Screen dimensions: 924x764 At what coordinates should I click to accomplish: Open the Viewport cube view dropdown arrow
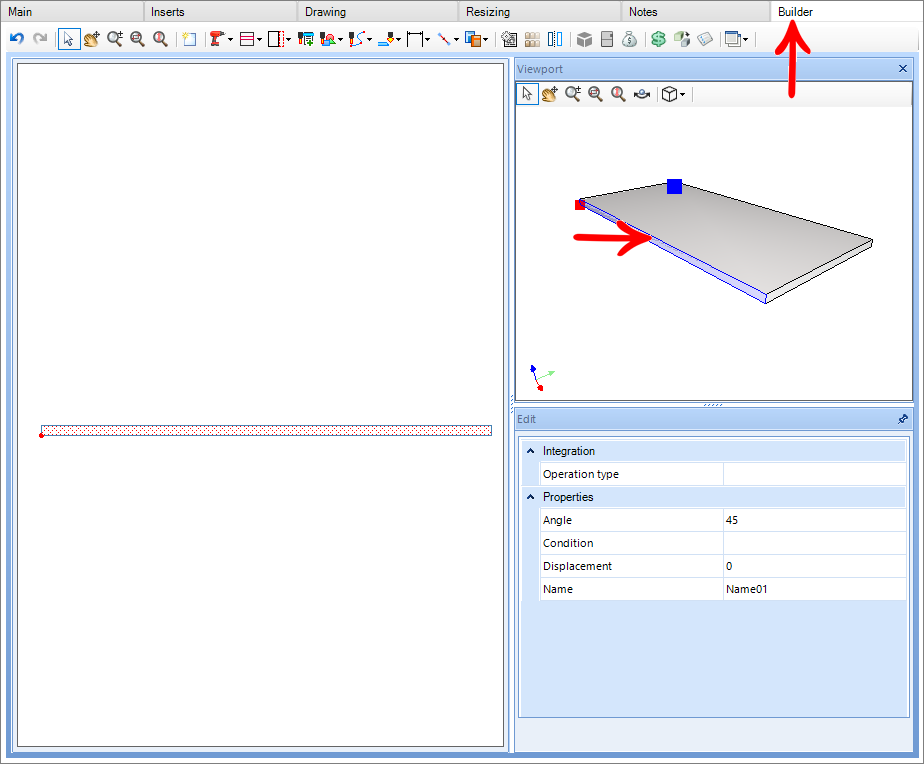[682, 94]
